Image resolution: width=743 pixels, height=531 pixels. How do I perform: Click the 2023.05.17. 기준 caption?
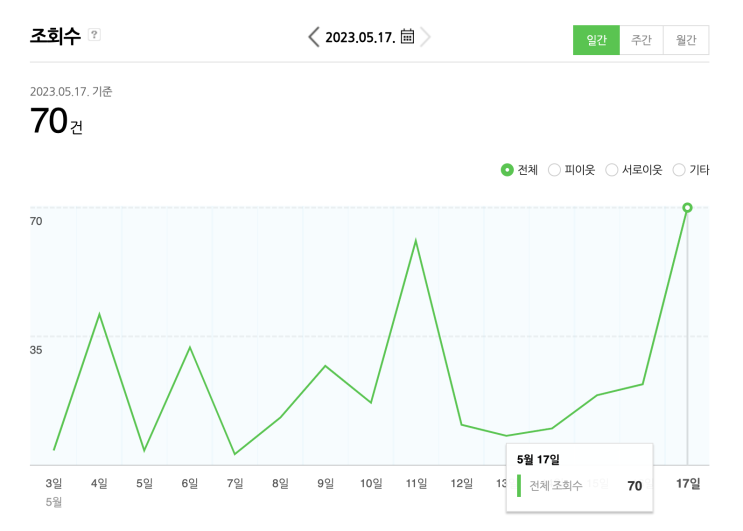(71, 91)
